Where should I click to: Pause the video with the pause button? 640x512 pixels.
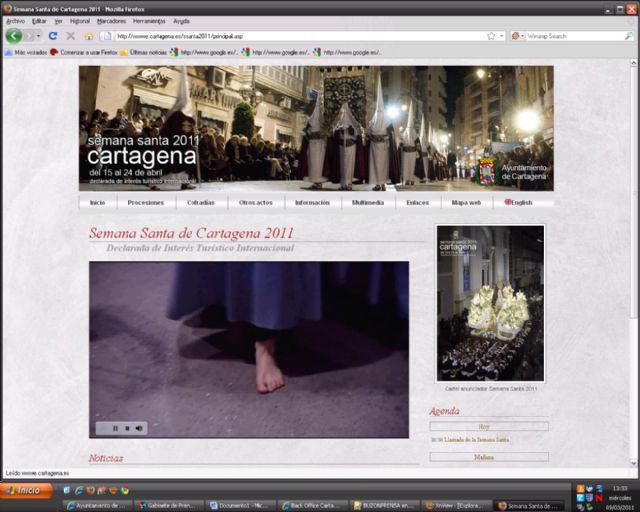coord(115,428)
